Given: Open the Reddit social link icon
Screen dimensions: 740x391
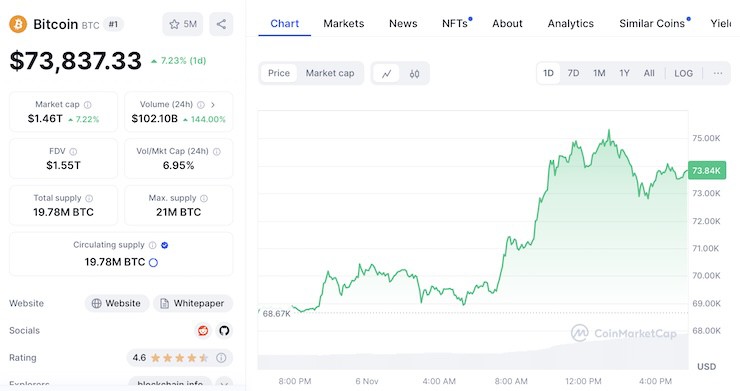Looking at the screenshot, I should pyautogui.click(x=203, y=331).
